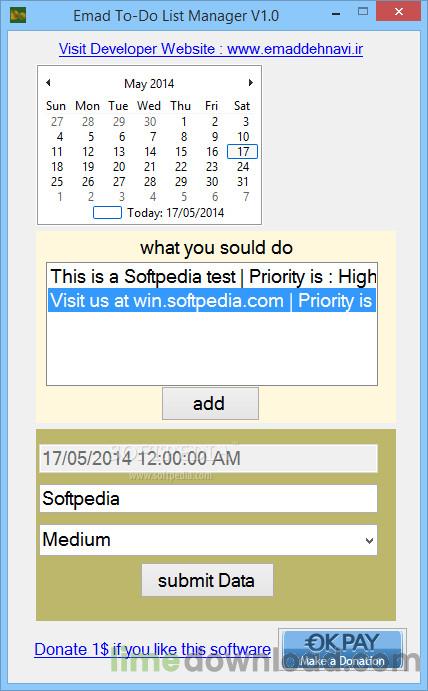The height and width of the screenshot is (691, 428).
Task: Click the add button
Action: (210, 403)
